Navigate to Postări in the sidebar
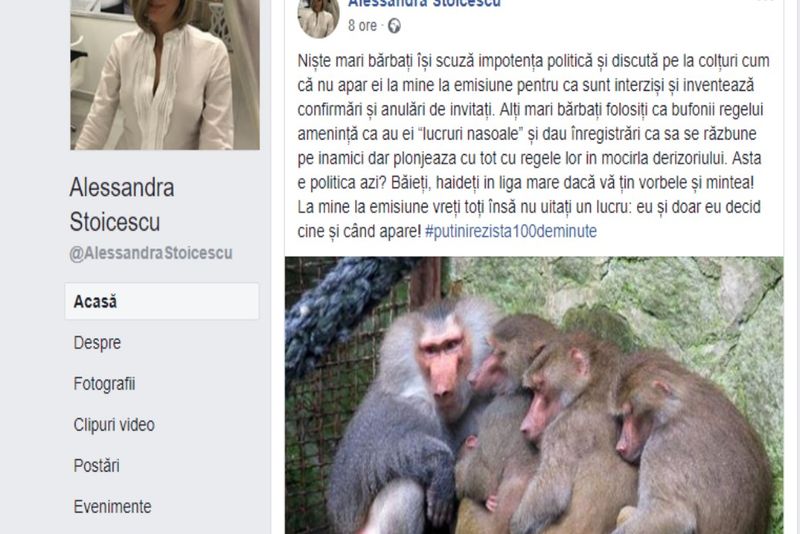The image size is (800, 534). tap(96, 466)
